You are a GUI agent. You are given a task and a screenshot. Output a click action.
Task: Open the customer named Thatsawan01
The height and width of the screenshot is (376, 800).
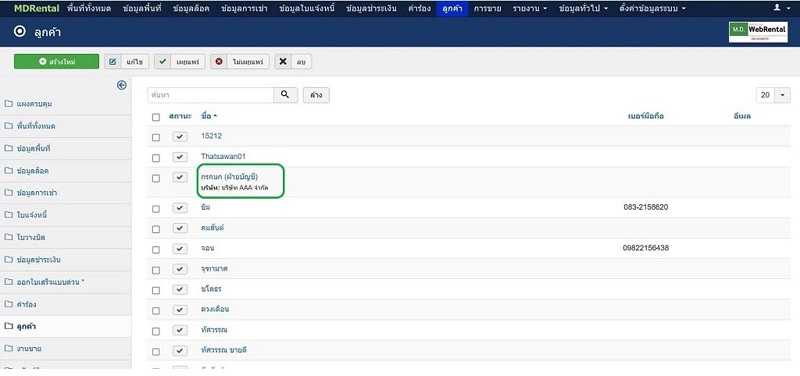coord(223,157)
